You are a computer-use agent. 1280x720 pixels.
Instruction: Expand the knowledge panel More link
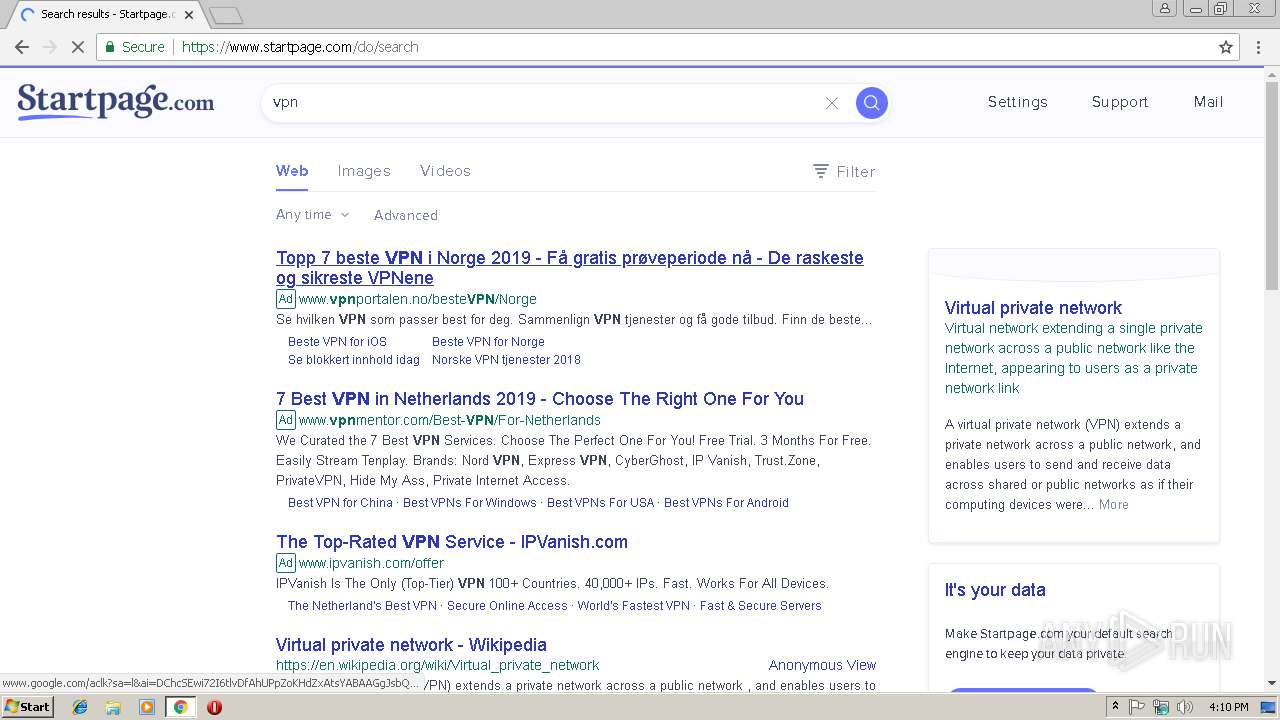click(1113, 505)
